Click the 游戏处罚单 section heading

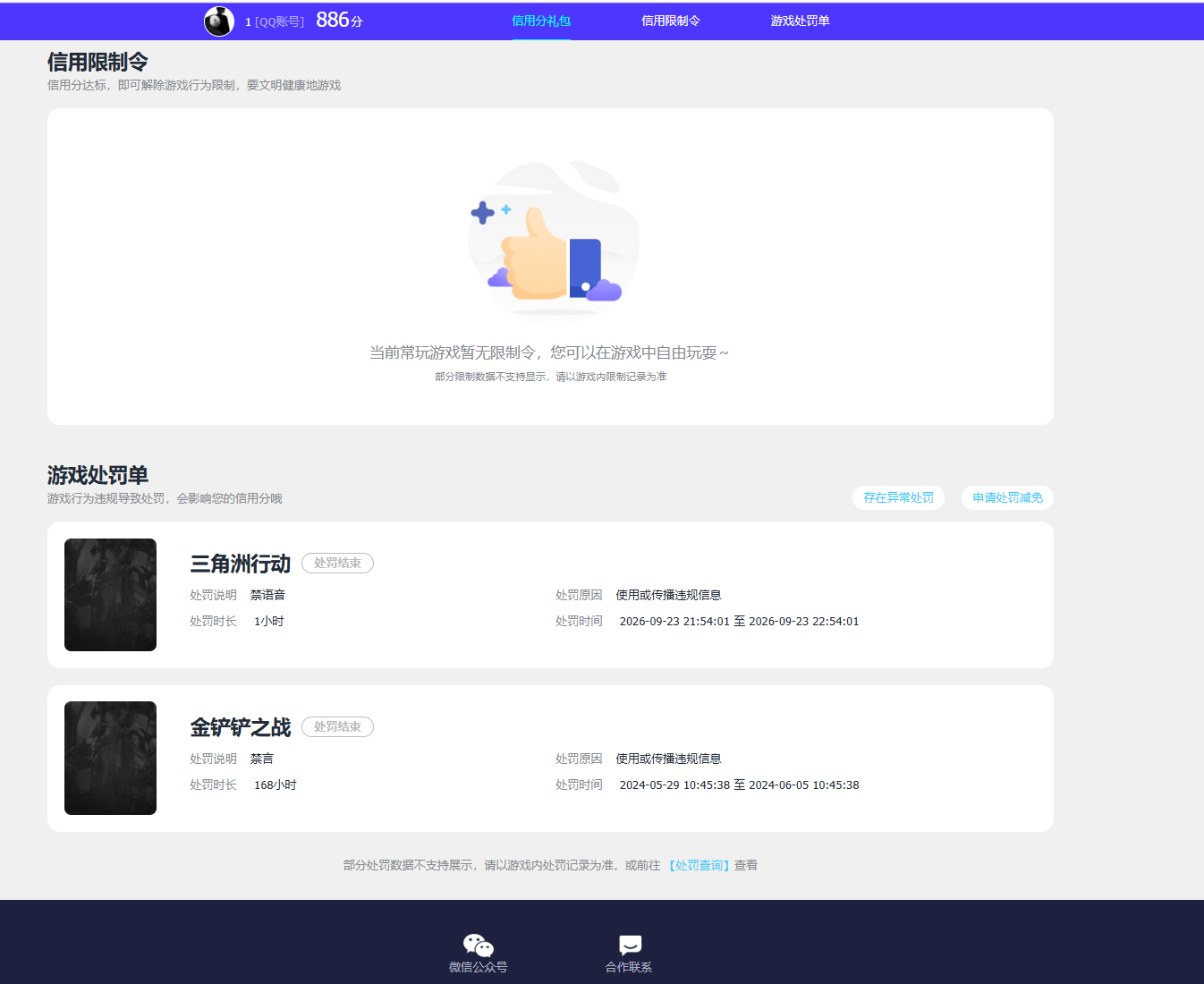[x=98, y=475]
